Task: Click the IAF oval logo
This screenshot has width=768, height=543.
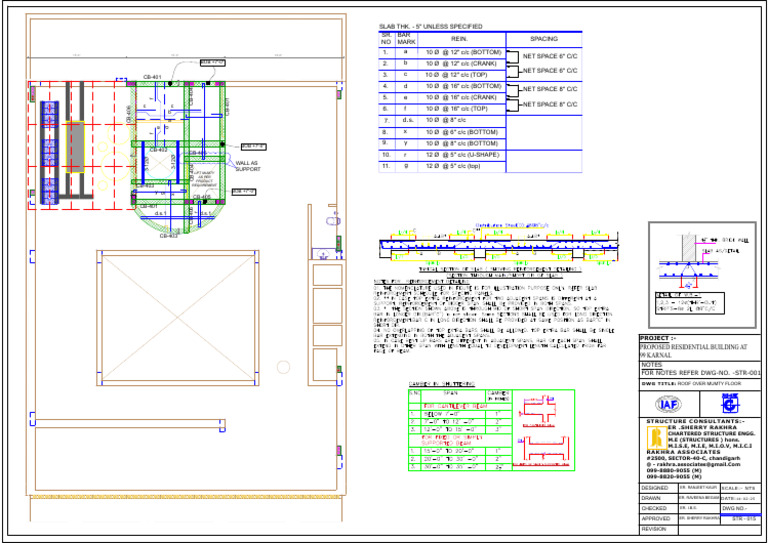Action: [x=668, y=404]
